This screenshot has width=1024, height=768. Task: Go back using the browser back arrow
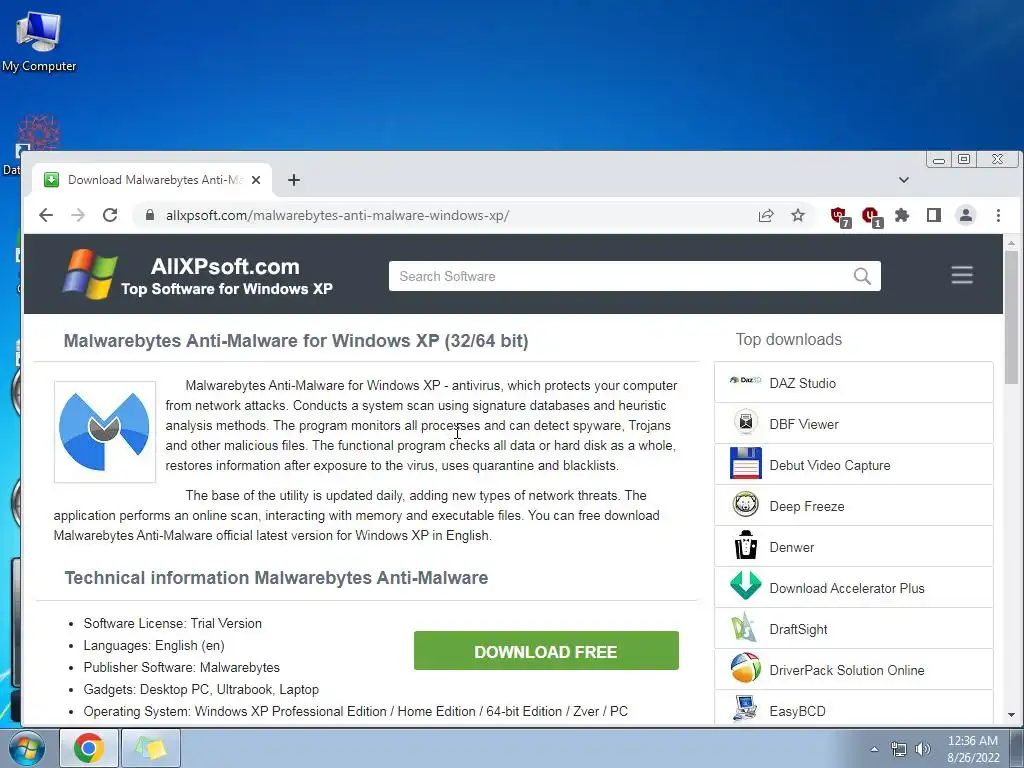pyautogui.click(x=46, y=215)
